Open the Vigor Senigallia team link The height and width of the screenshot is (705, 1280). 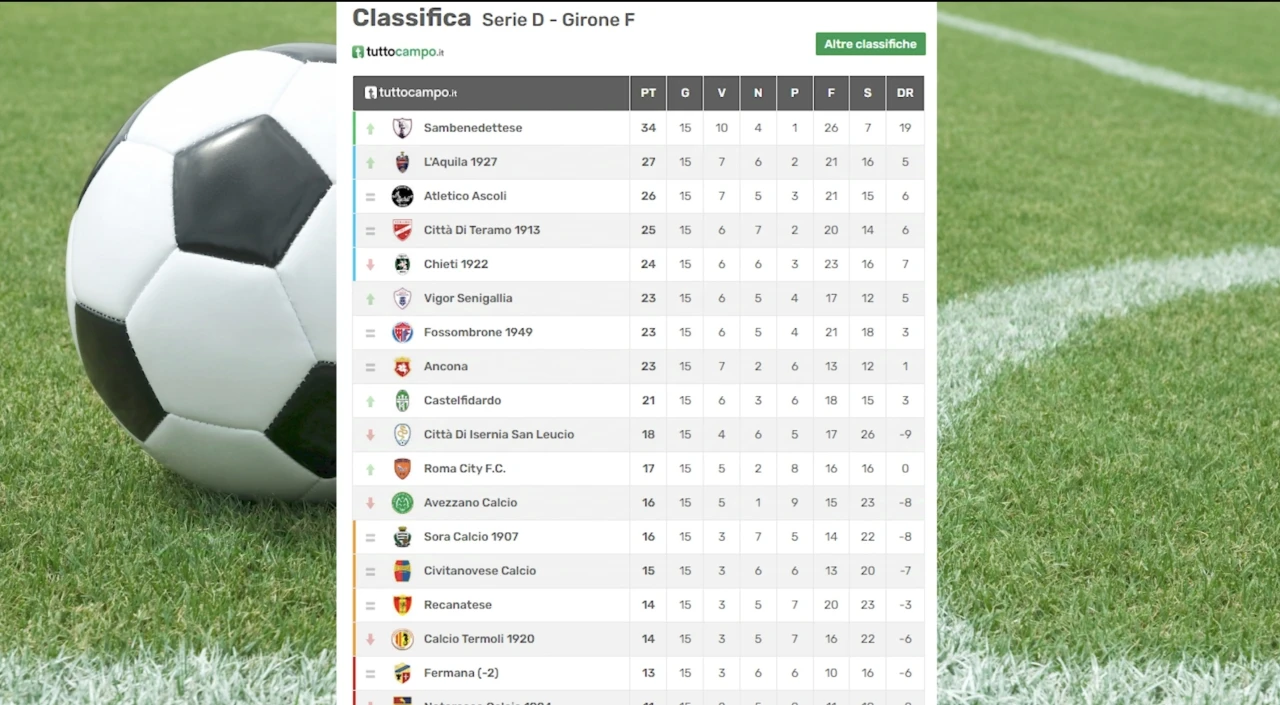click(467, 298)
